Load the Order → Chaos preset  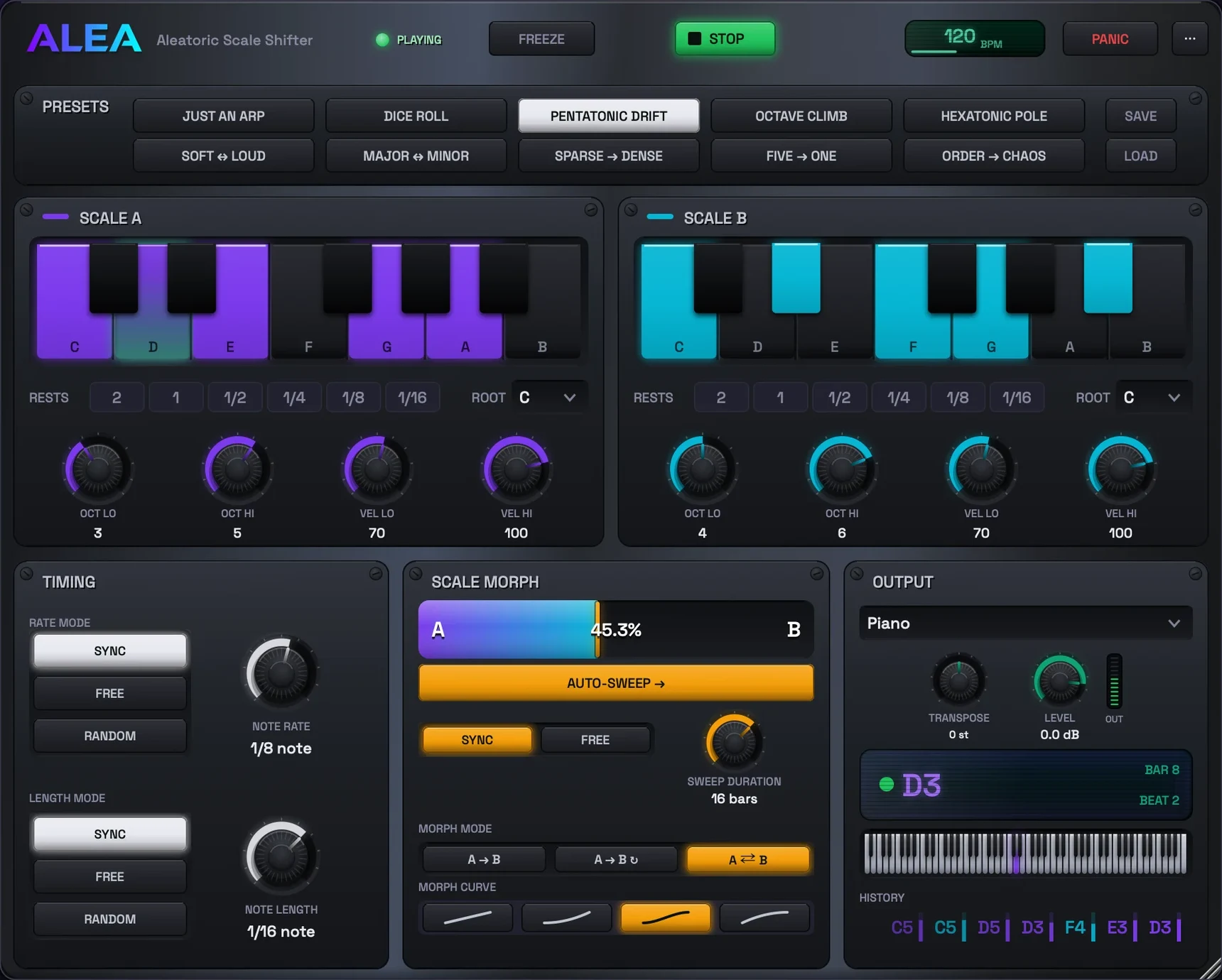(994, 156)
